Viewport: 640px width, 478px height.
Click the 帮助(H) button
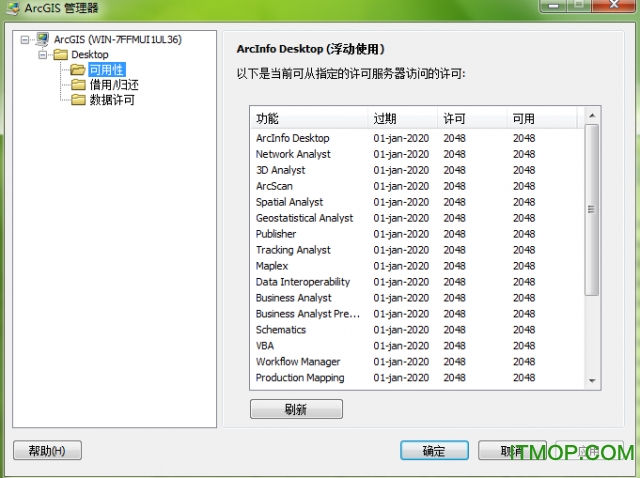click(47, 451)
